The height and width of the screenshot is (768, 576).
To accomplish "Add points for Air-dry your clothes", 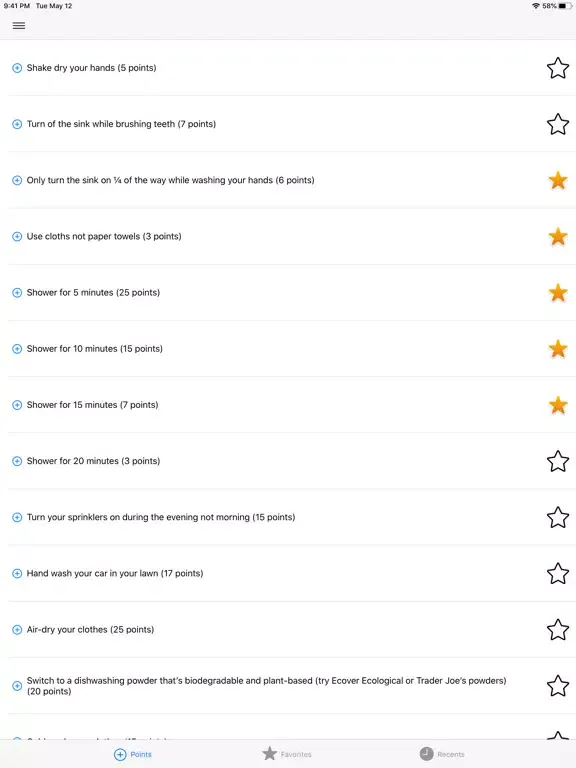I will [17, 630].
